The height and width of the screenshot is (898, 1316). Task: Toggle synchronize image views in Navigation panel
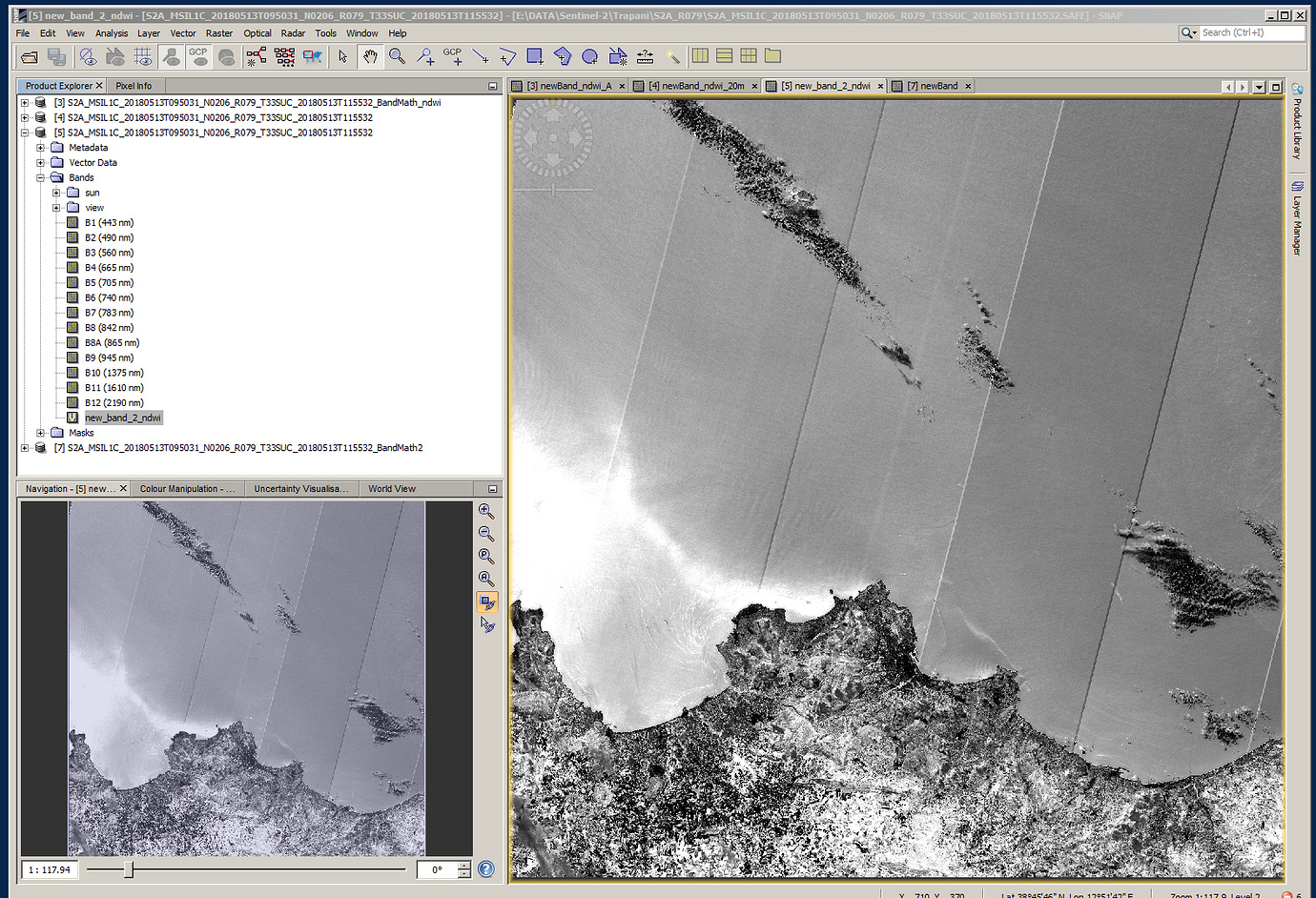[487, 602]
